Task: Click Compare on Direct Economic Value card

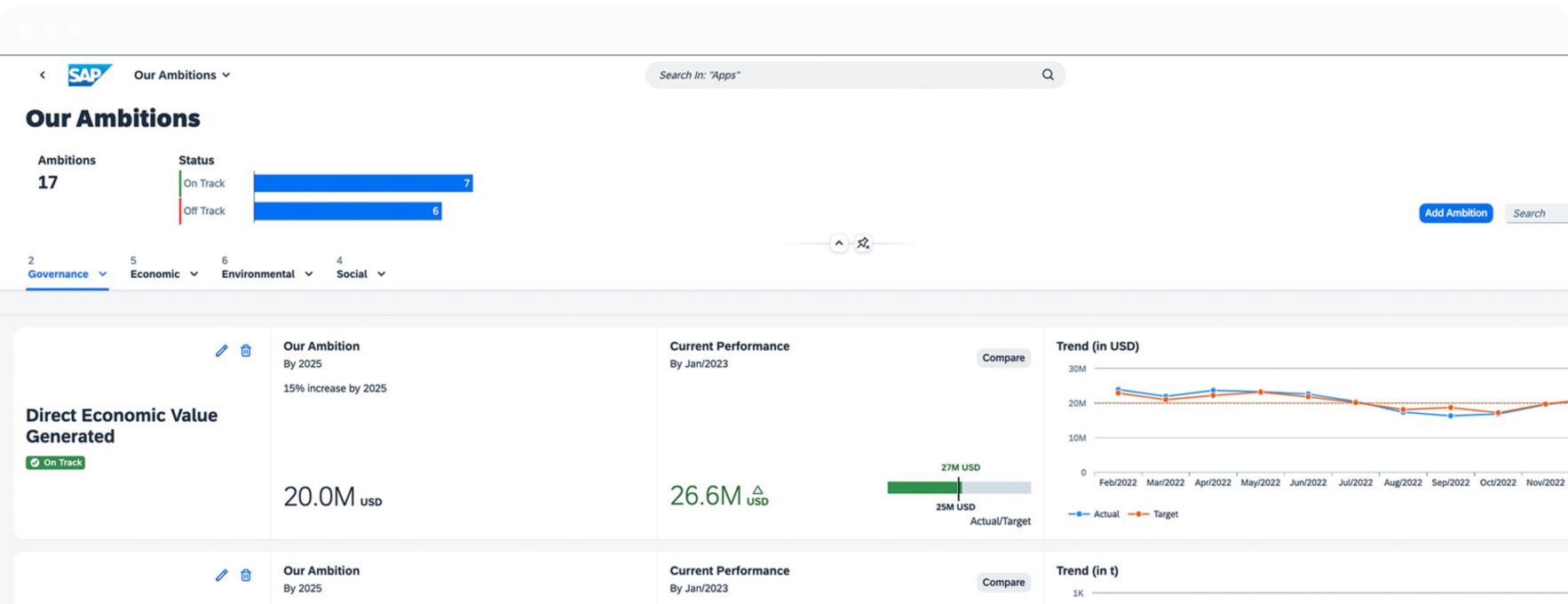Action: tap(1003, 358)
